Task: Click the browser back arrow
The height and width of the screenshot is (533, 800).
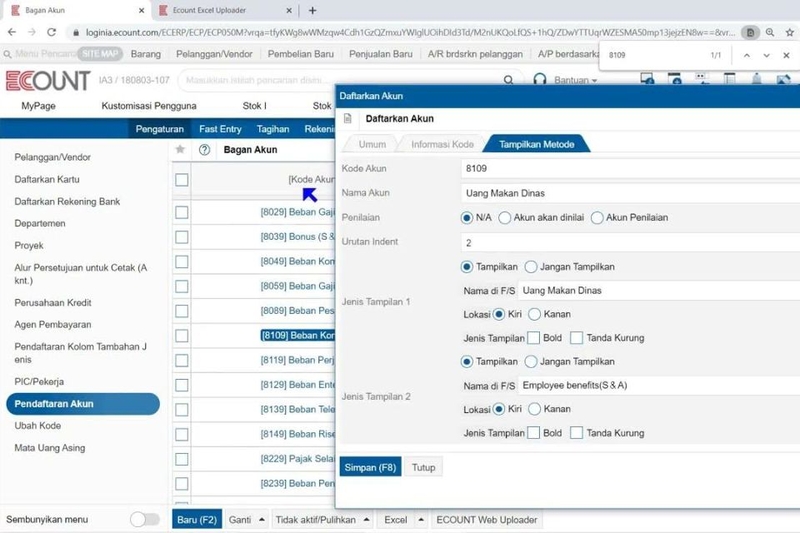Action: tap(12, 32)
